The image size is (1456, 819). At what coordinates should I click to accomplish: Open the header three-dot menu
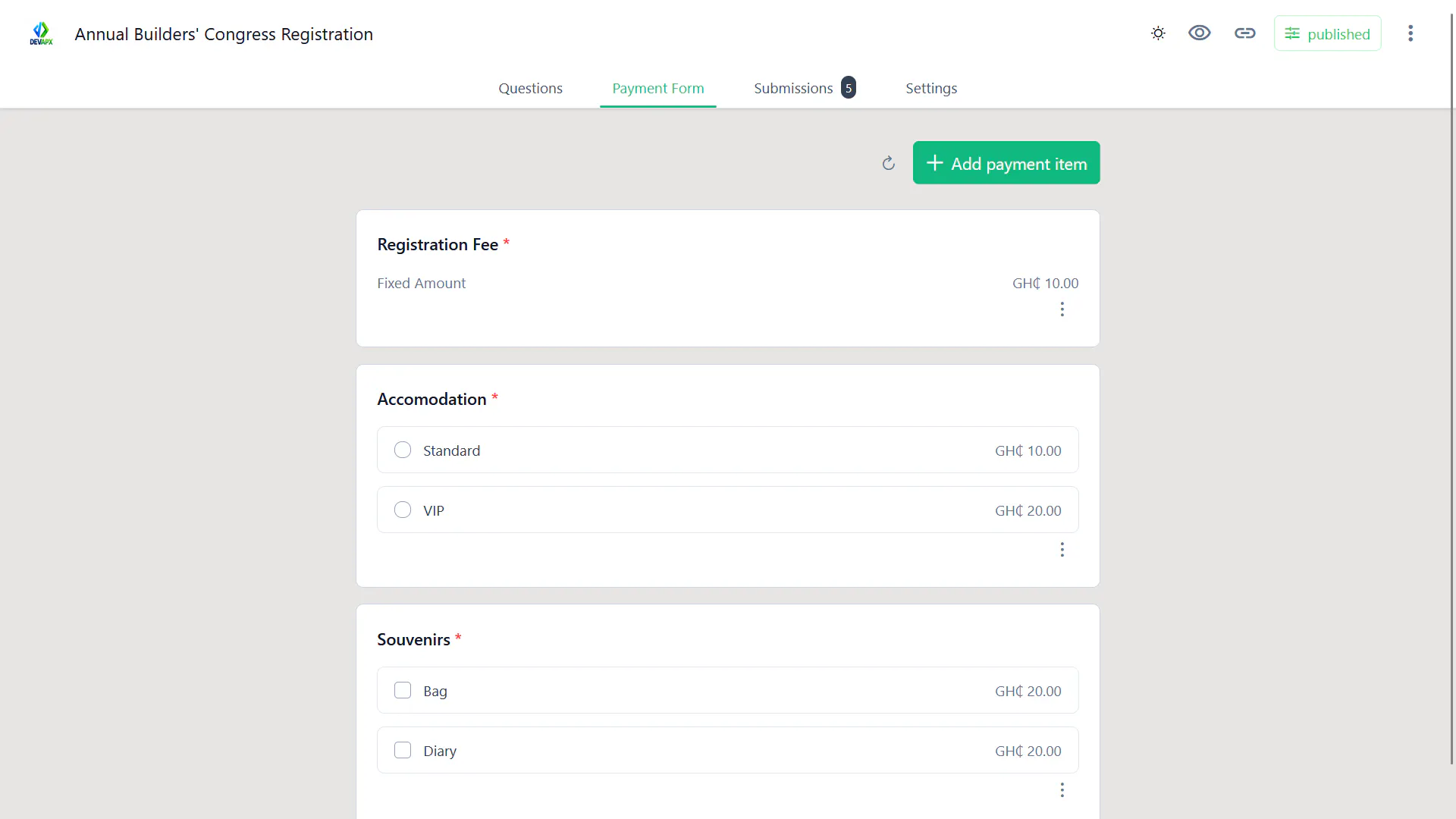pyautogui.click(x=1410, y=33)
